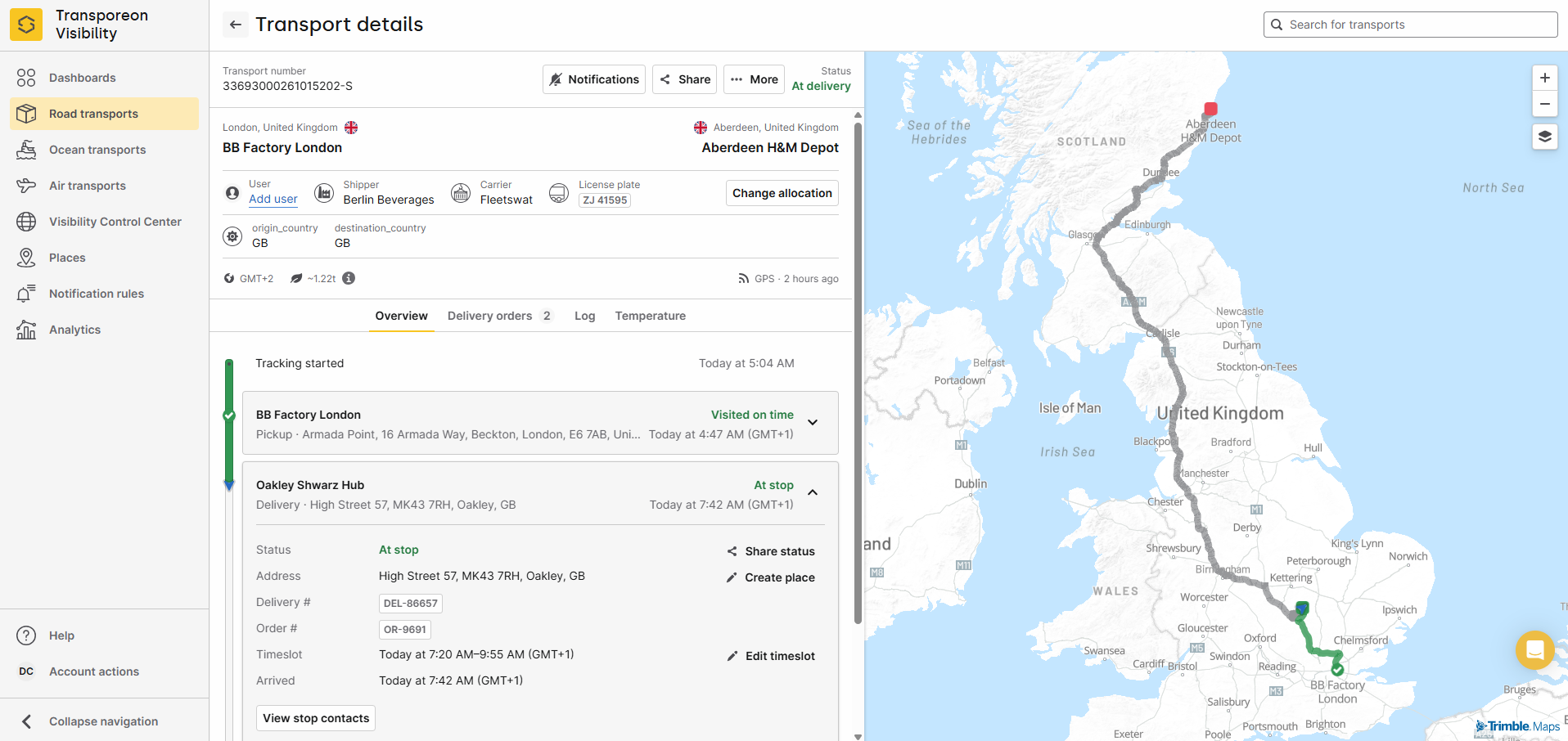
Task: Click Create place for this stop
Action: point(771,577)
